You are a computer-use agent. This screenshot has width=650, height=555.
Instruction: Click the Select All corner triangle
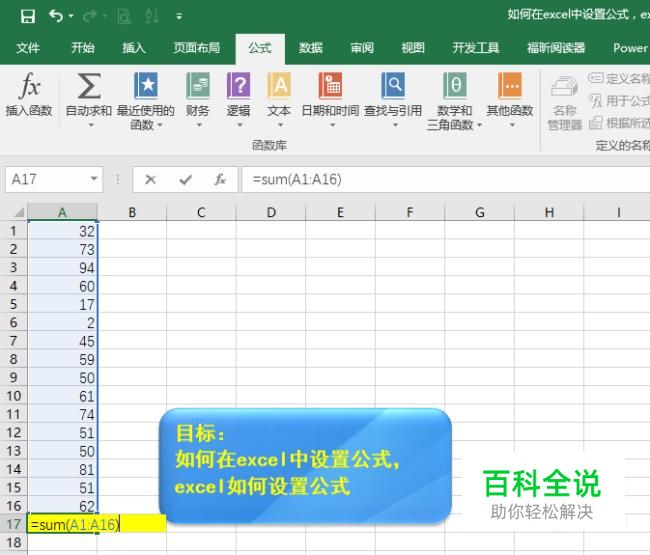[19, 213]
